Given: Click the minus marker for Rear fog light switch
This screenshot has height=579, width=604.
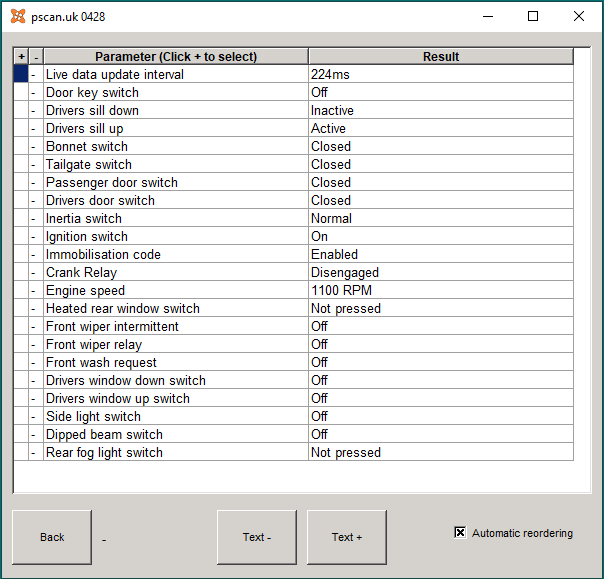Looking at the screenshot, I should coord(36,452).
